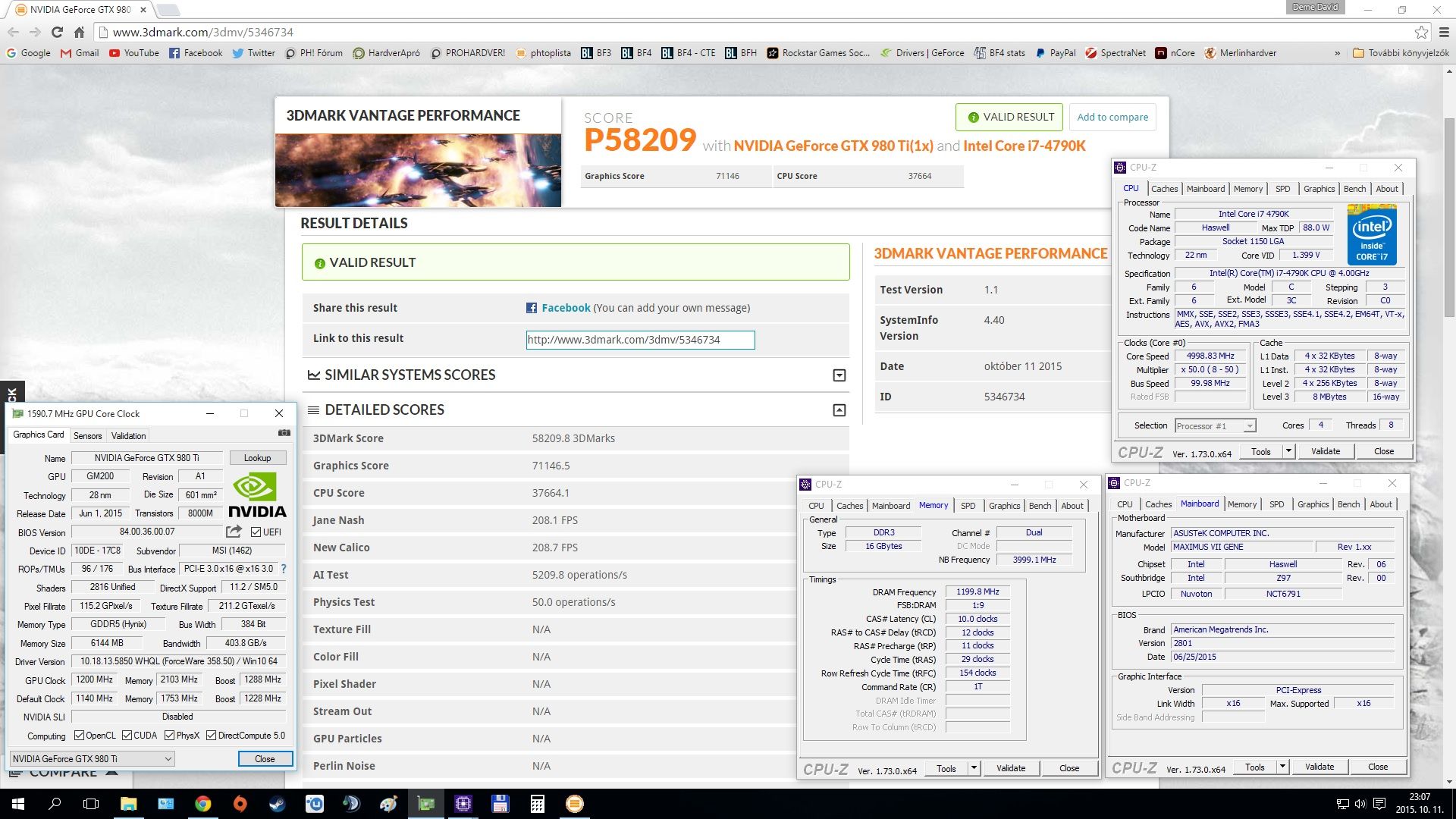Click the GPU-Z screenshot camera icon
Screen dimensions: 1456x819
(284, 433)
